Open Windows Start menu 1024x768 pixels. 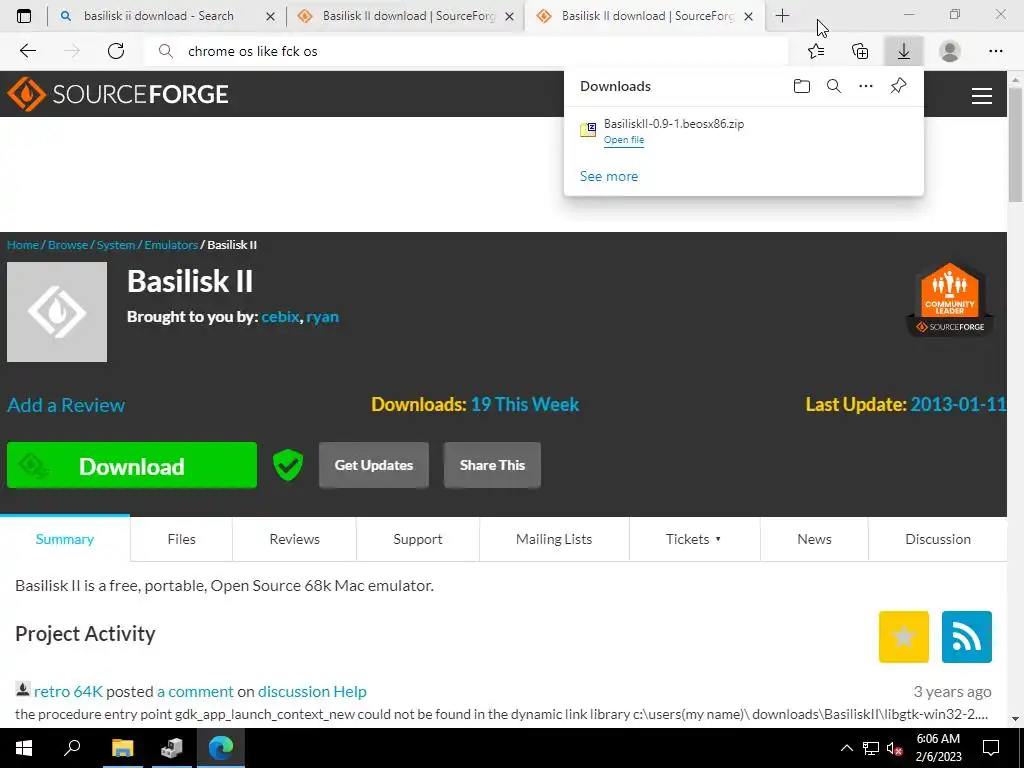24,748
